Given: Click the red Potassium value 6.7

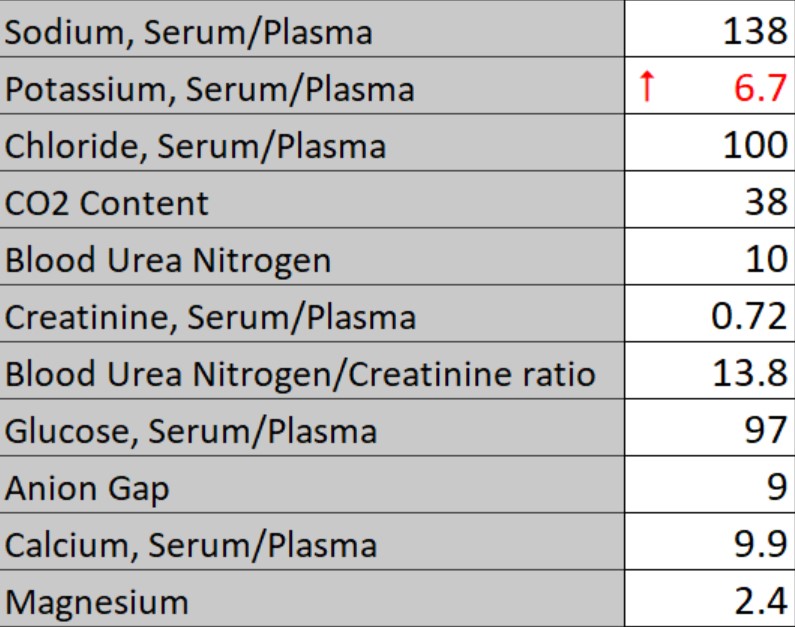Looking at the screenshot, I should pos(761,89).
